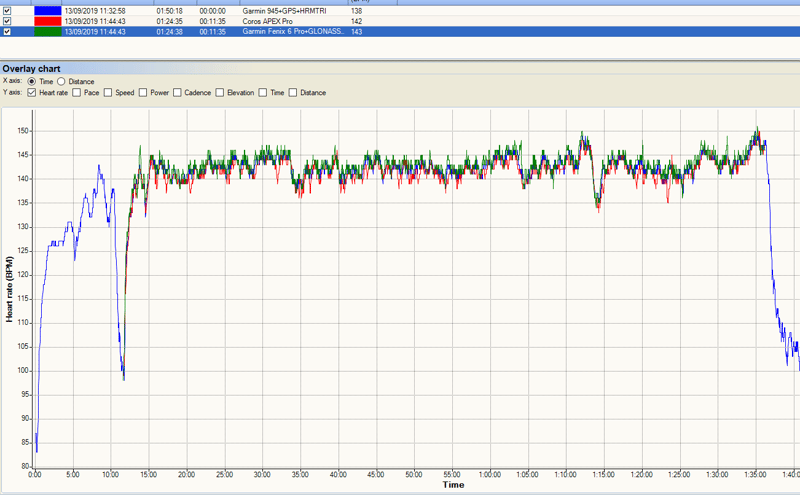
Task: Check the Y axis Time checkbox
Action: [x=263, y=93]
